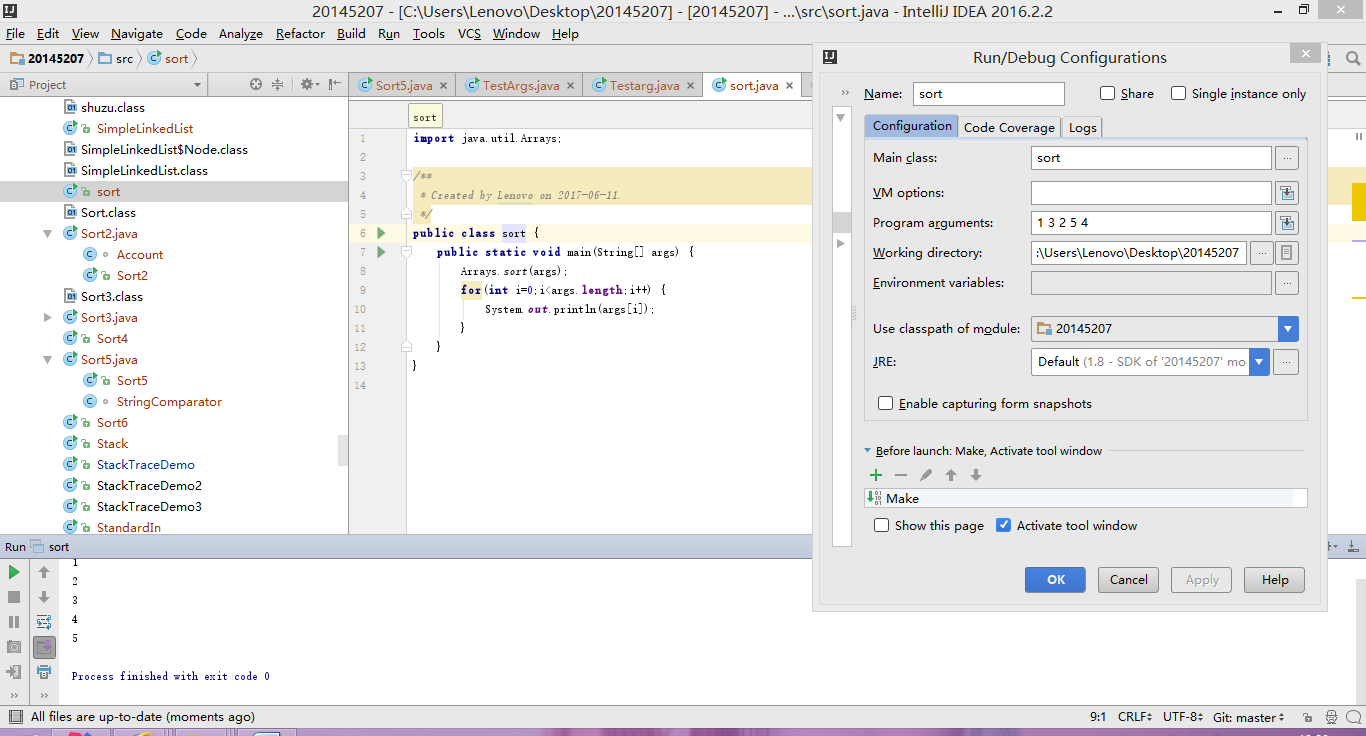Select StackTraceDemo2 in Project tree
Viewport: 1366px width, 736px height.
149,486
